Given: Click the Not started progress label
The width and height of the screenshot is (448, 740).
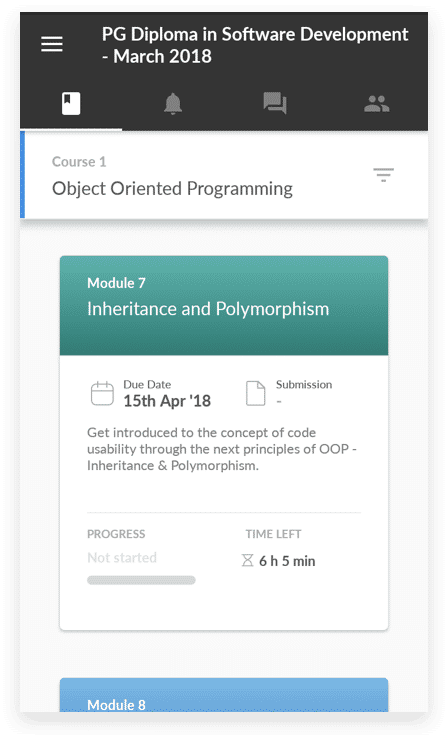Looking at the screenshot, I should click(122, 557).
